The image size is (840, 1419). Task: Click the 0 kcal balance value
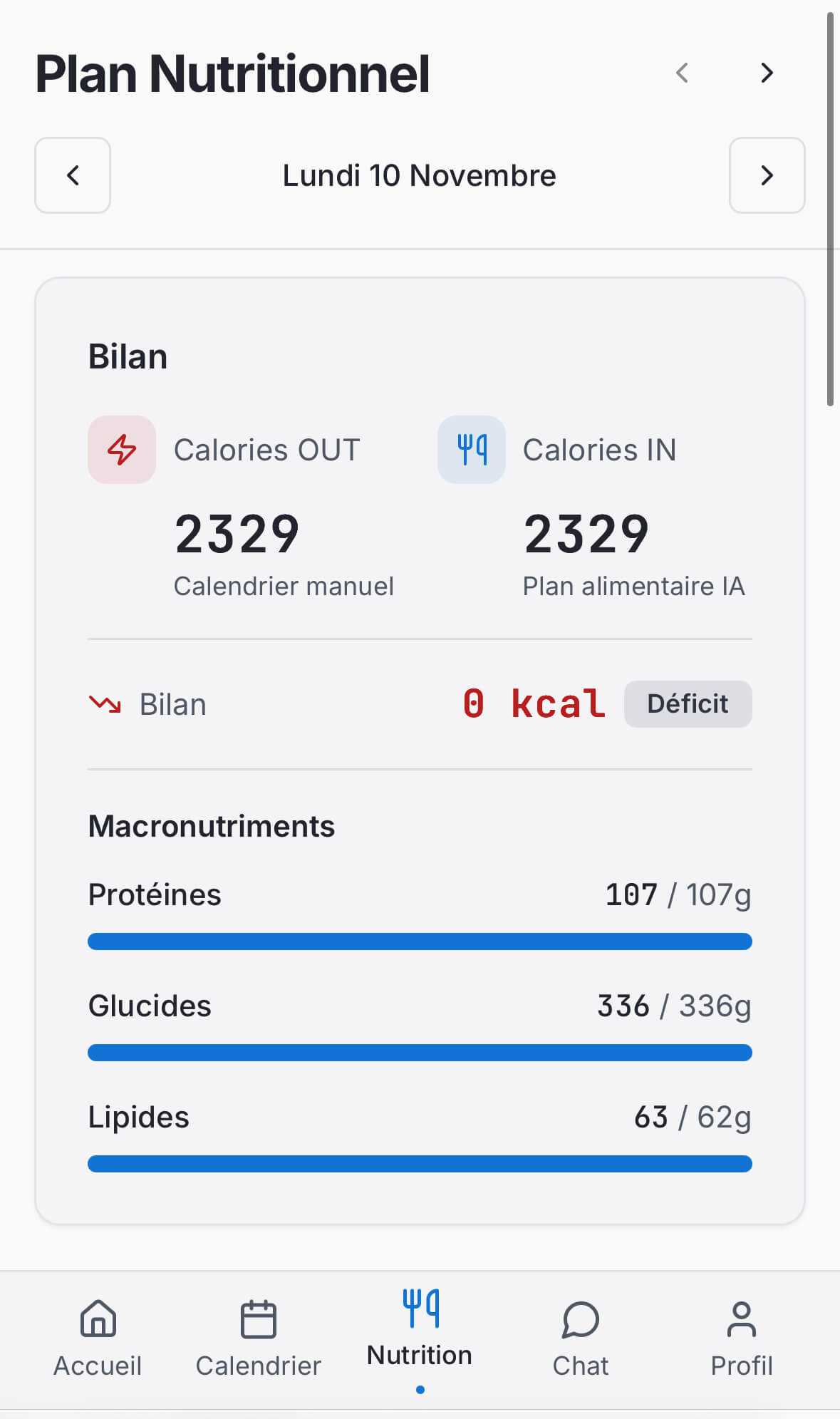(534, 704)
